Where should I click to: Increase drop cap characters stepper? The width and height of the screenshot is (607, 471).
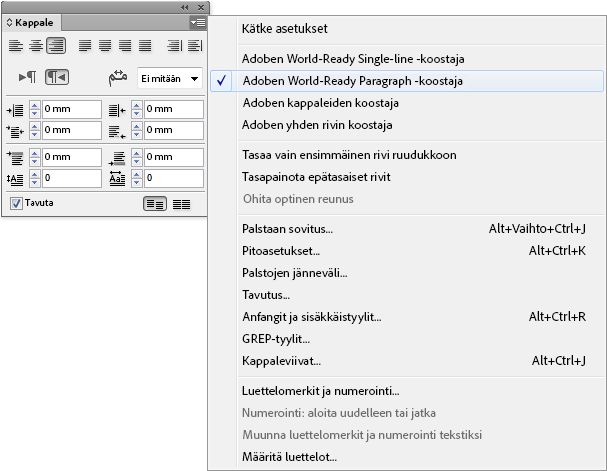137,174
